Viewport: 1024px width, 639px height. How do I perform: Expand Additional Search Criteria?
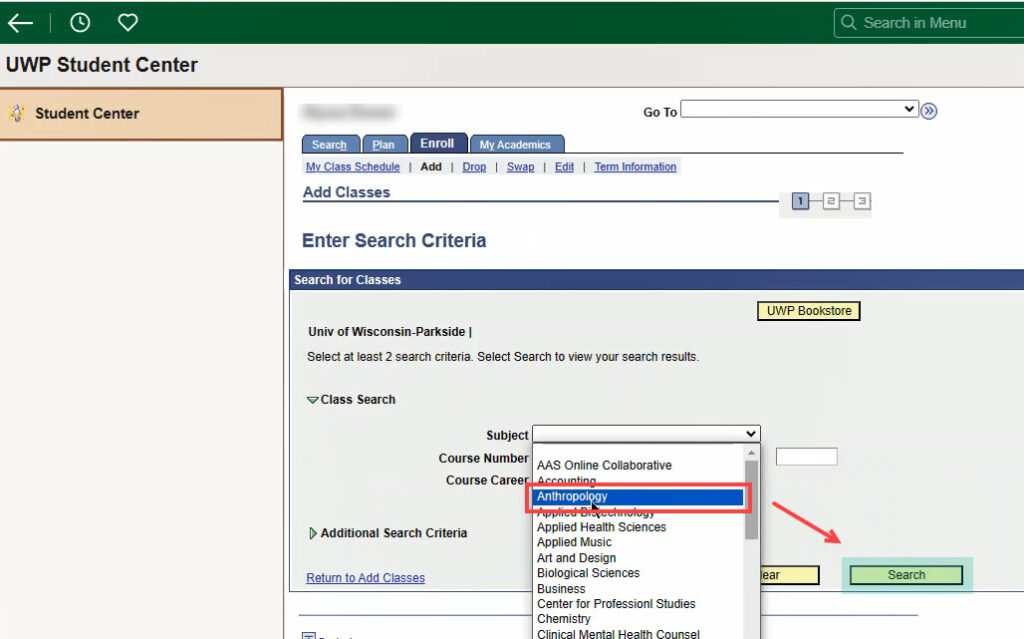click(313, 533)
